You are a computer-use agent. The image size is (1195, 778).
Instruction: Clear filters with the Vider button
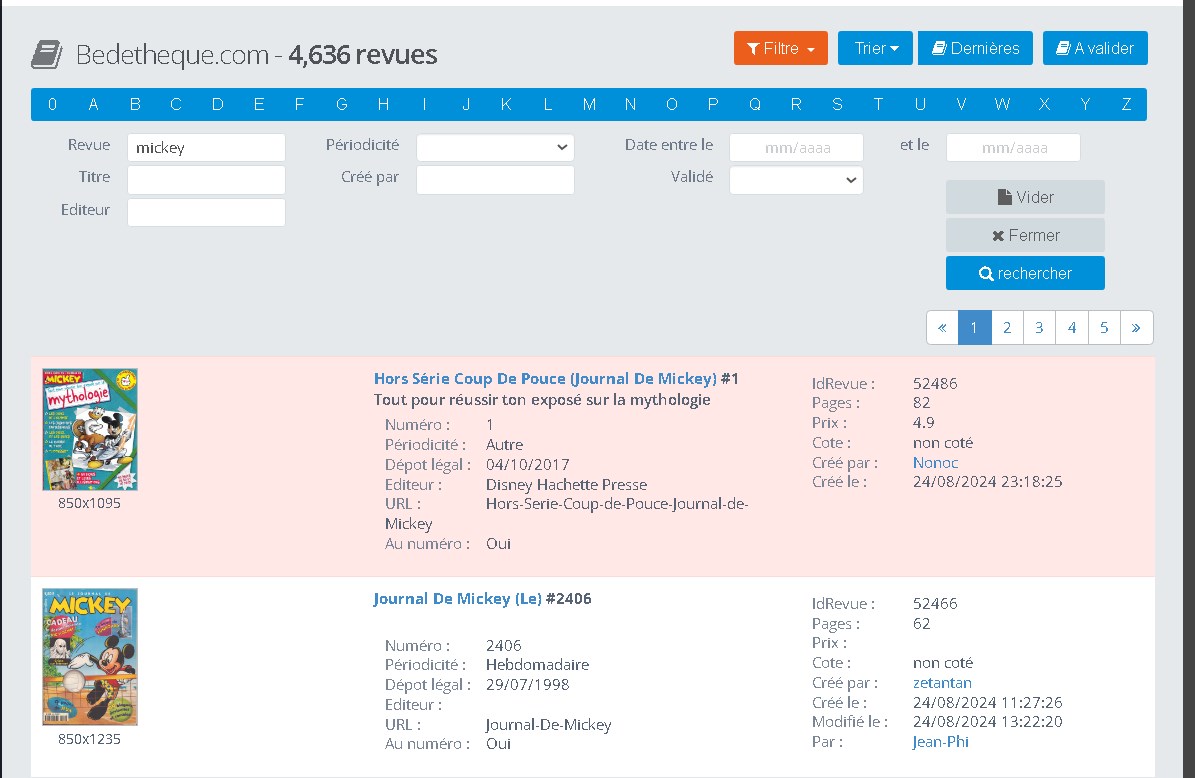pos(1025,197)
